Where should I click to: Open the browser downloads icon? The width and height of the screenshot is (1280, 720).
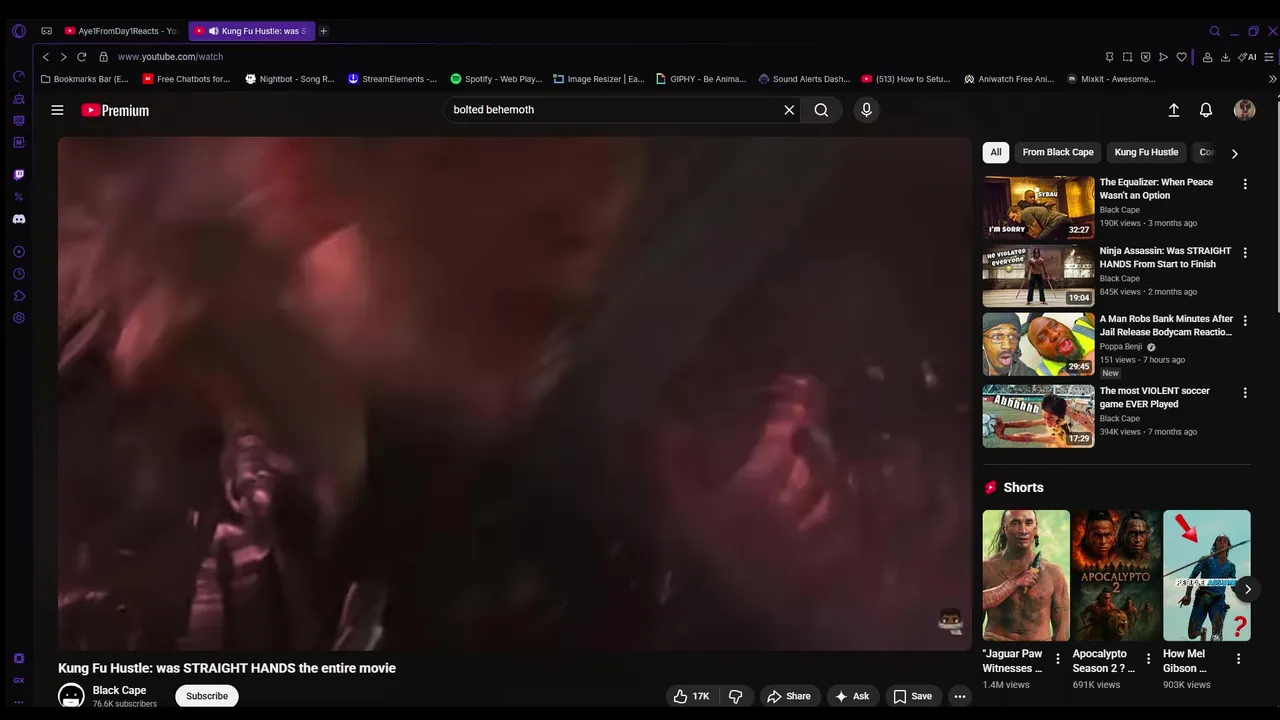tap(1225, 57)
